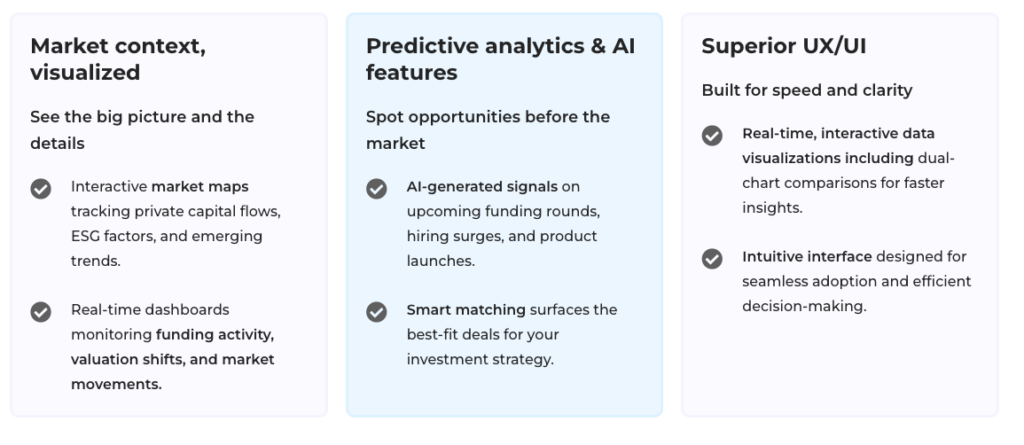Viewport: 1024px width, 445px height.
Task: Click checkmark beside "Real-time, interactive data visualizations"
Action: click(x=712, y=135)
